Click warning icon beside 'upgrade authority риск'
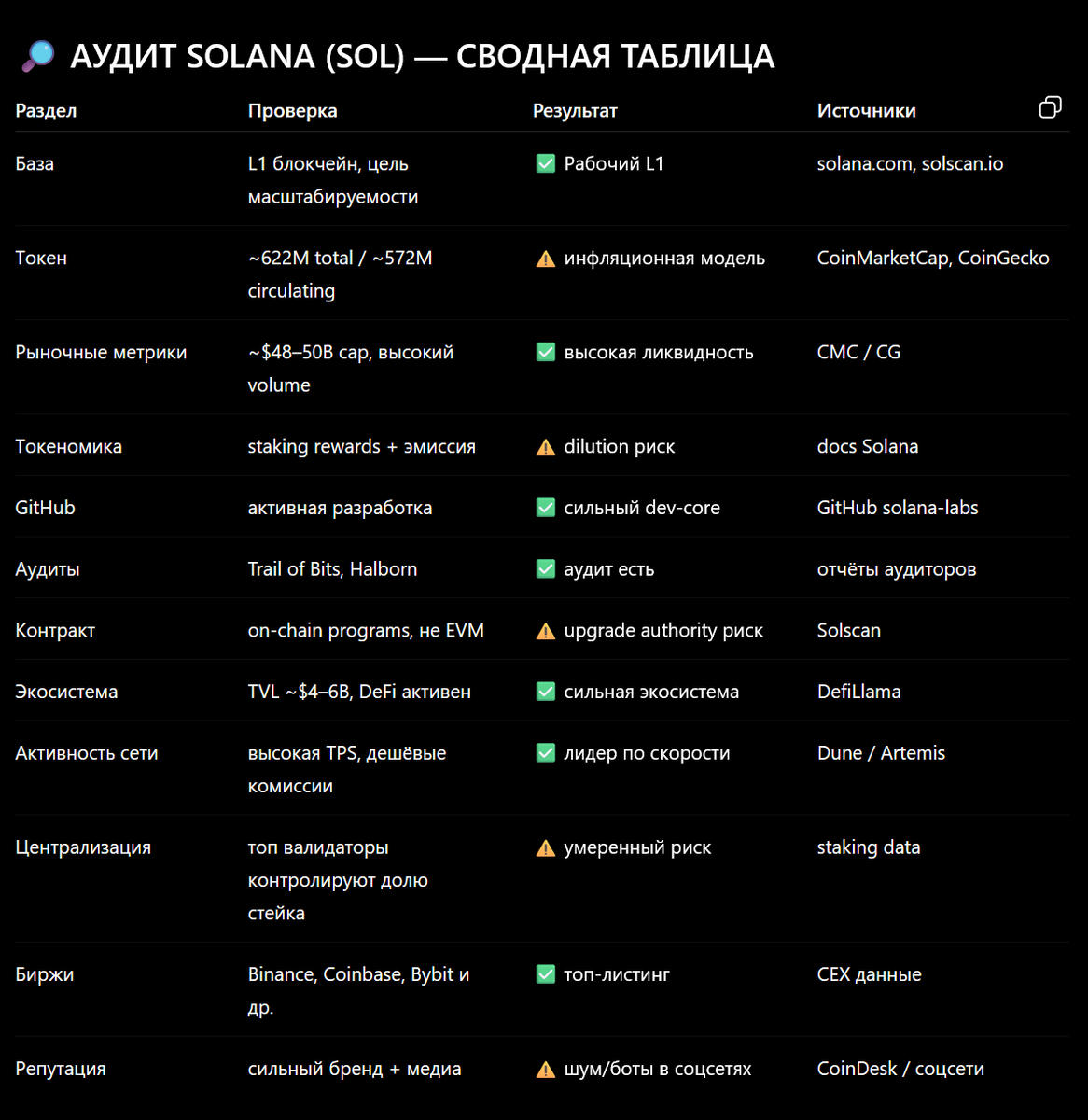The image size is (1088, 1120). pyautogui.click(x=546, y=631)
